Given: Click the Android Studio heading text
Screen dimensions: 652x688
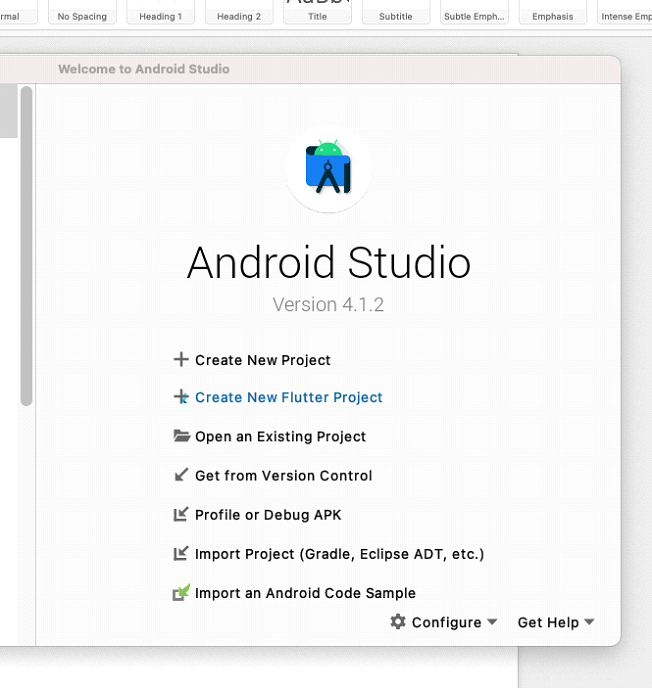Looking at the screenshot, I should coord(329,262).
